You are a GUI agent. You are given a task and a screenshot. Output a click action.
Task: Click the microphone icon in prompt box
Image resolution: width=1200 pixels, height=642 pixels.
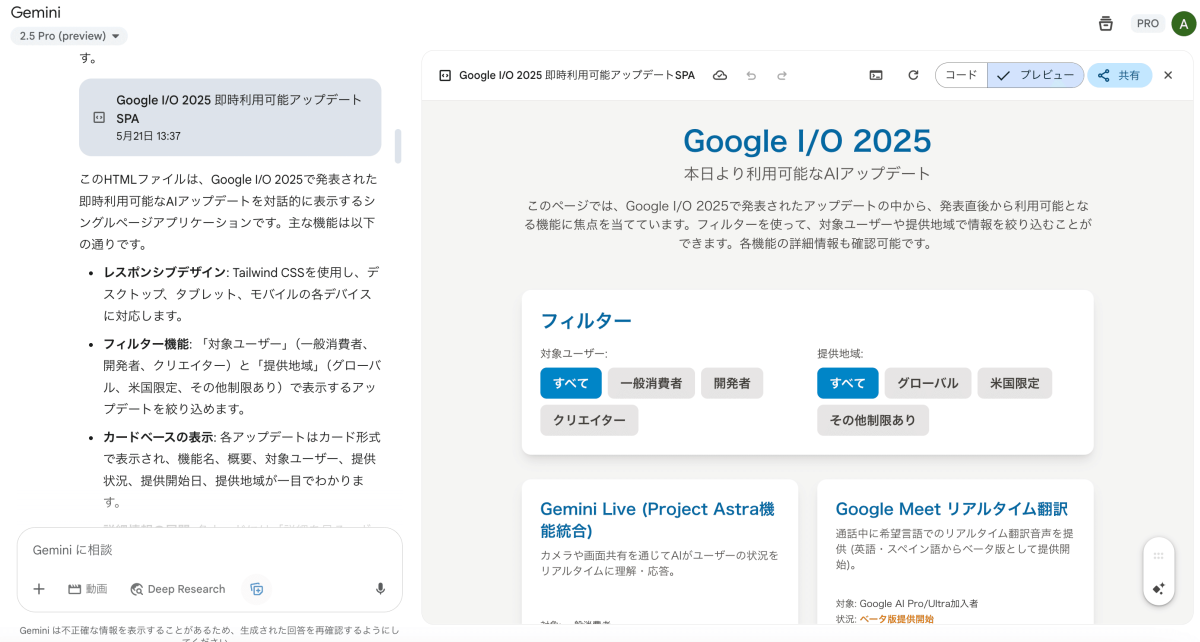pos(380,589)
